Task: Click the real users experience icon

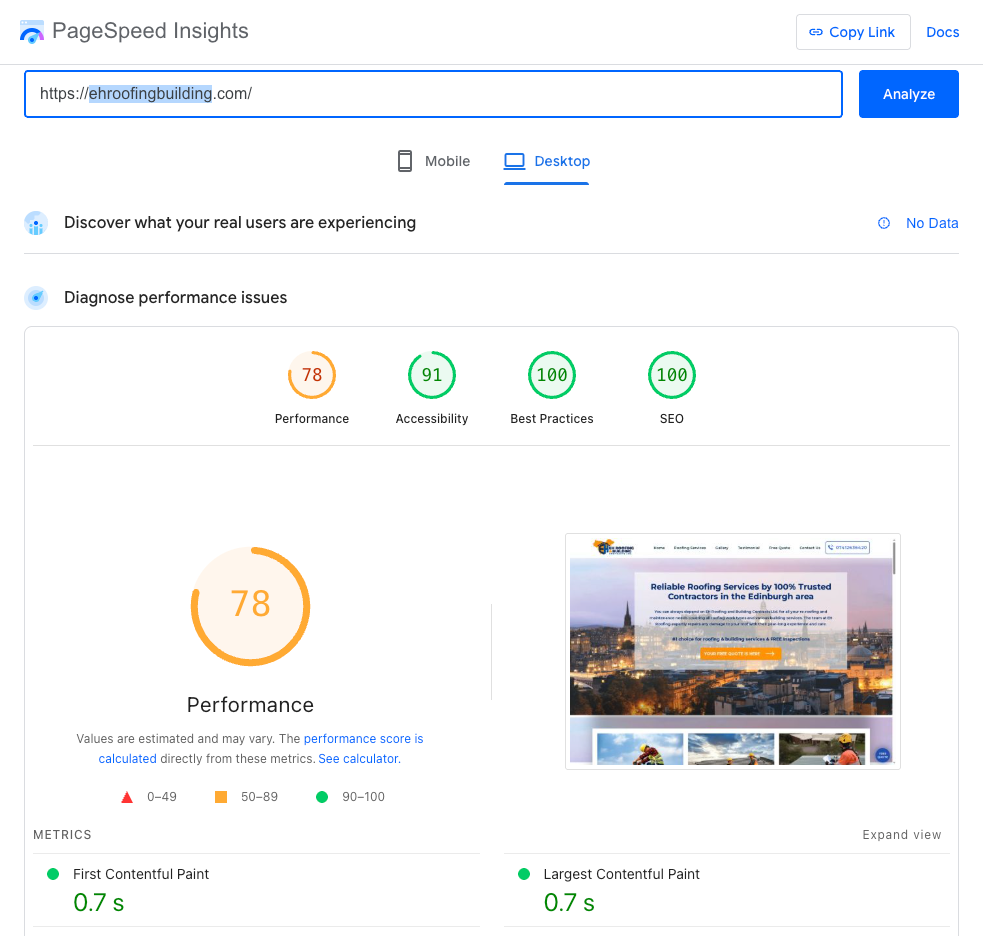Action: click(x=36, y=223)
